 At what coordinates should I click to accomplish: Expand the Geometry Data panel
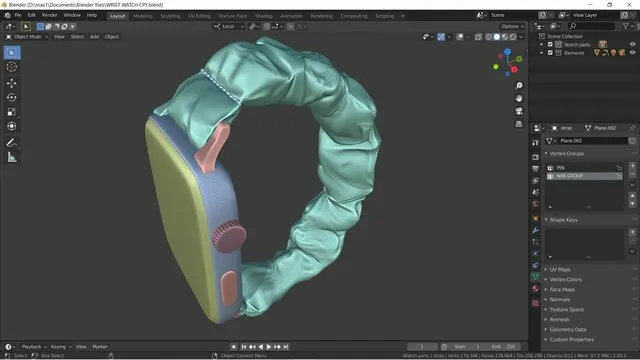(567, 330)
